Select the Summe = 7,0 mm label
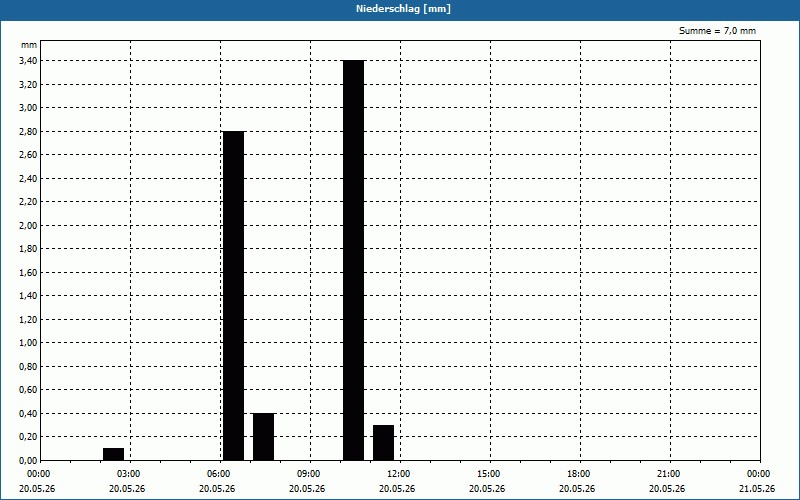The width and height of the screenshot is (800, 500). point(717,31)
